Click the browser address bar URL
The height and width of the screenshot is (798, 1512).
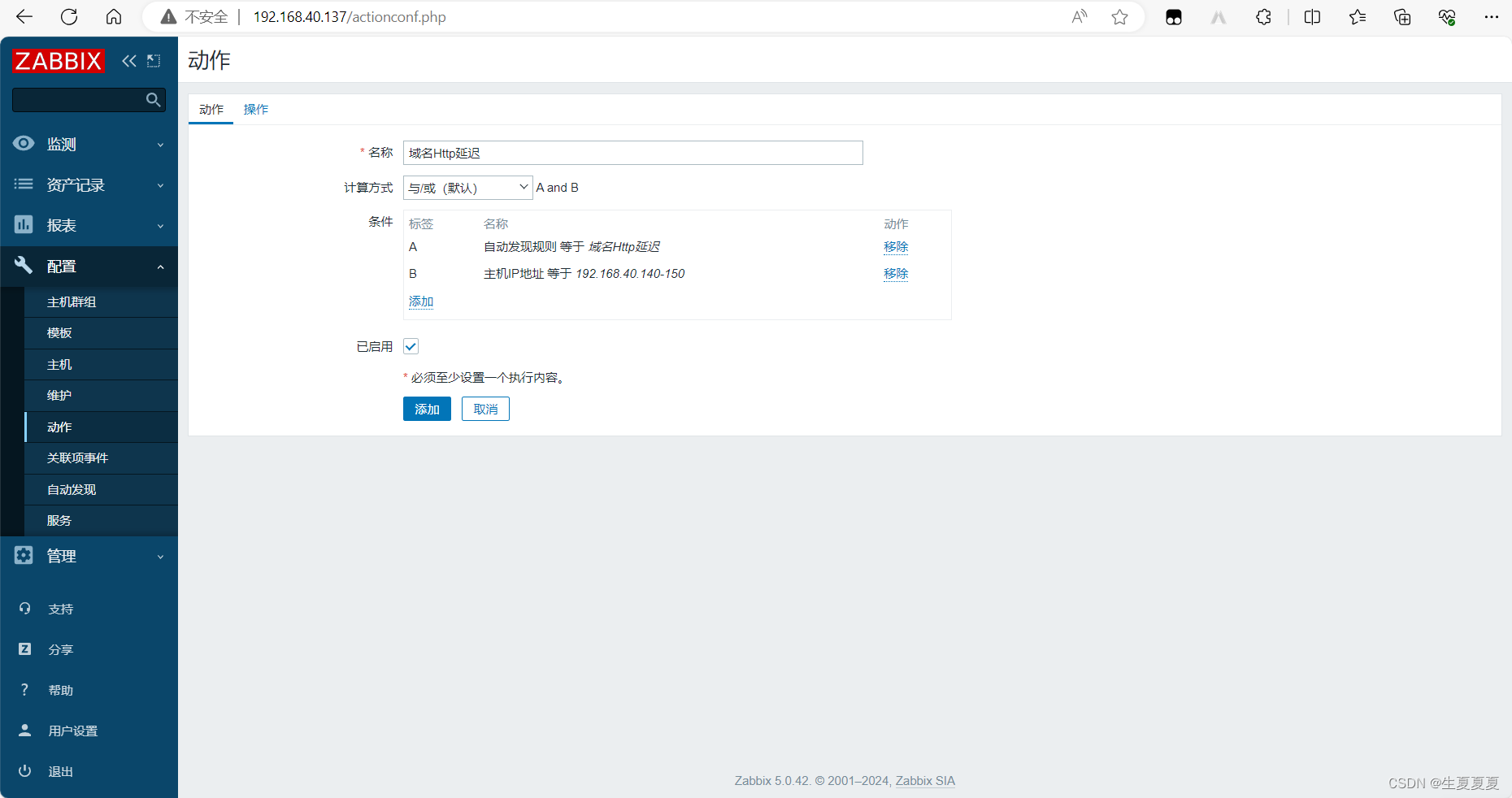coord(350,17)
